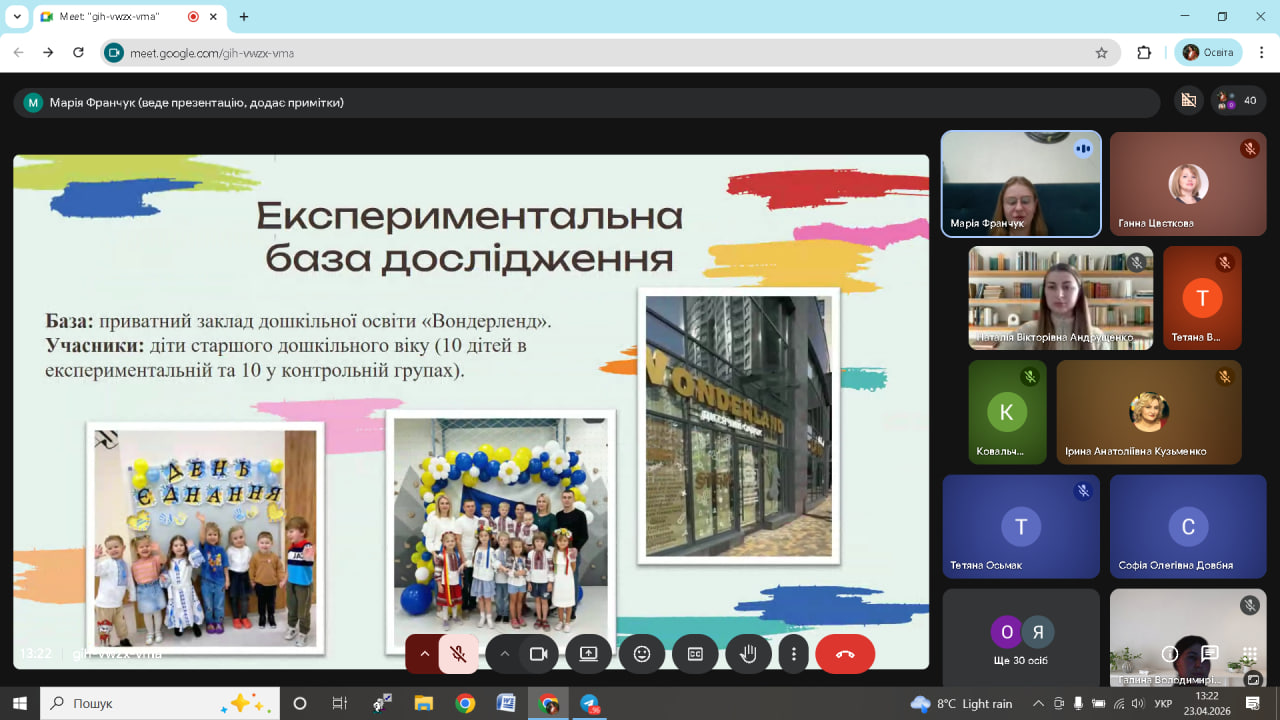Start screen sharing with Present now
Screen dimensions: 1280x720
click(x=588, y=654)
